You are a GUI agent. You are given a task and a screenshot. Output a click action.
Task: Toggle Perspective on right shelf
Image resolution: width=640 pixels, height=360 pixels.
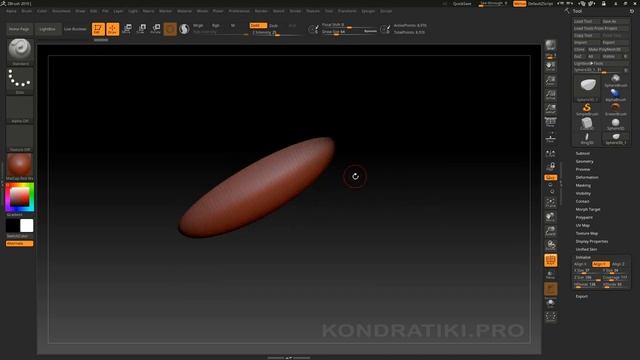(x=551, y=123)
